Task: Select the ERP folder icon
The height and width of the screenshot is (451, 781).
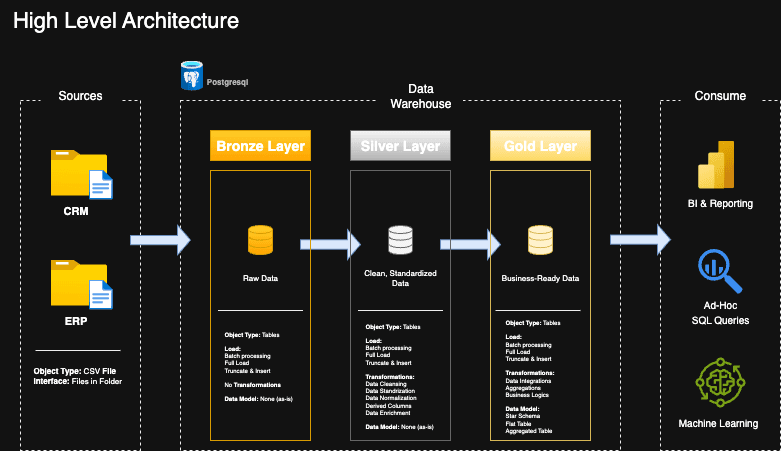Action: point(78,284)
